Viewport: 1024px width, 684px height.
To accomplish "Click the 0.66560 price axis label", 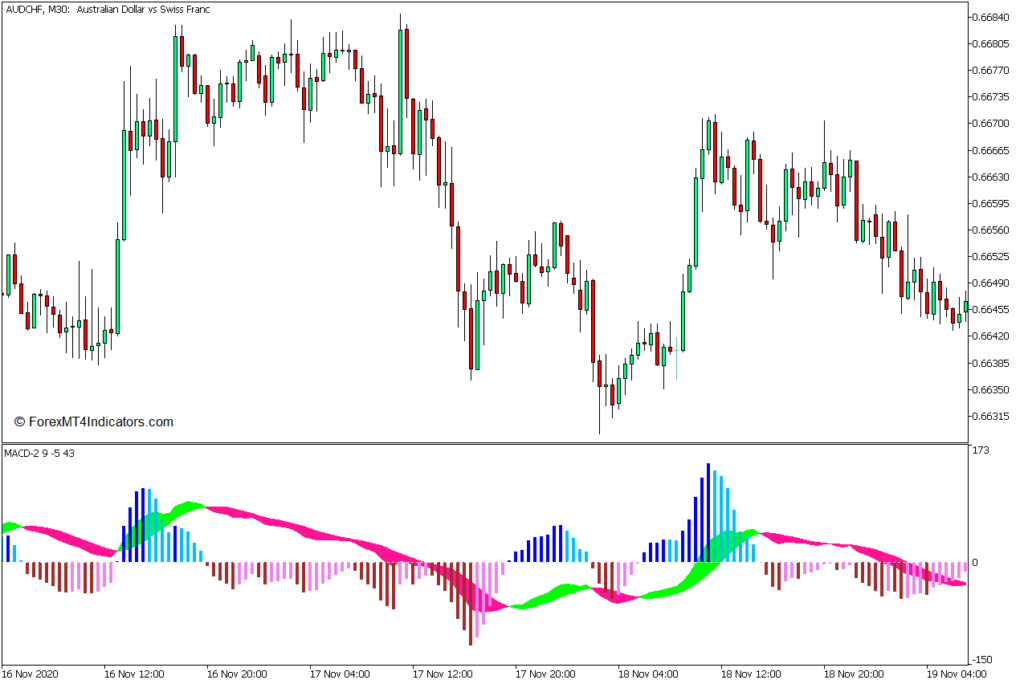I will click(993, 230).
